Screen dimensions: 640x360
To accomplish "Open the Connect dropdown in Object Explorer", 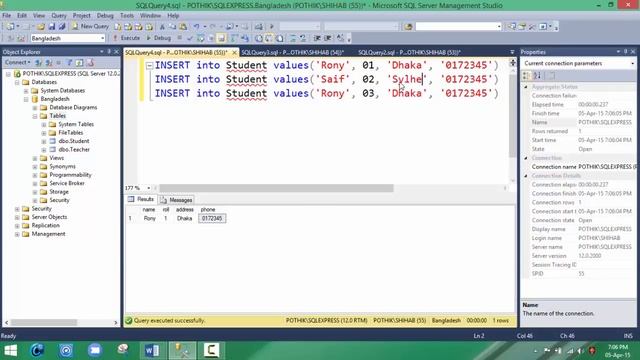I will (x=17, y=62).
